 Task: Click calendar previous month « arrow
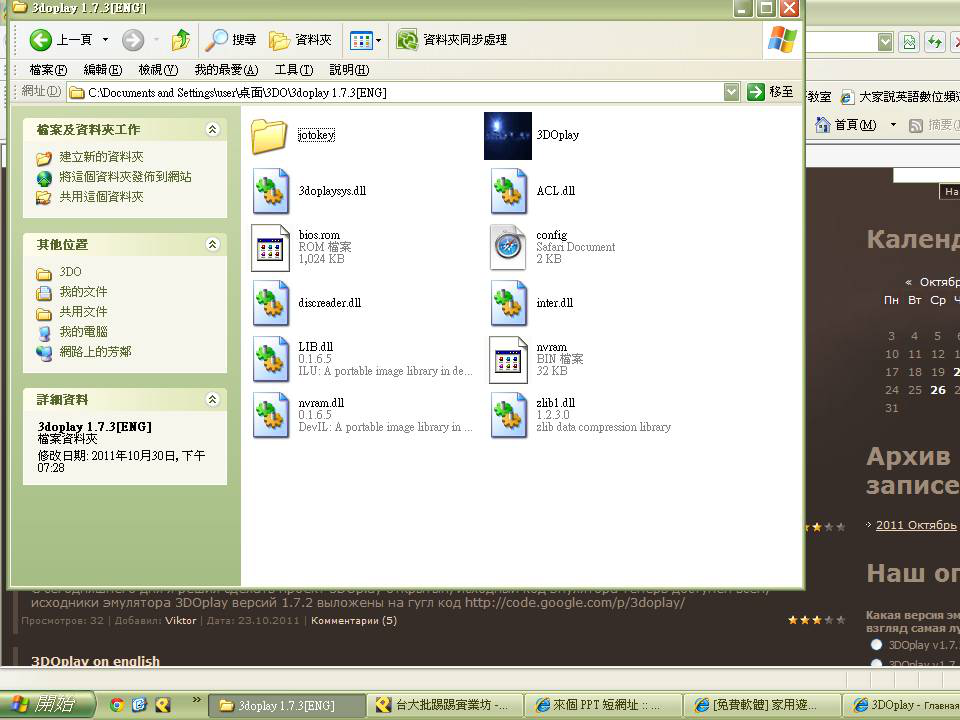click(x=909, y=282)
